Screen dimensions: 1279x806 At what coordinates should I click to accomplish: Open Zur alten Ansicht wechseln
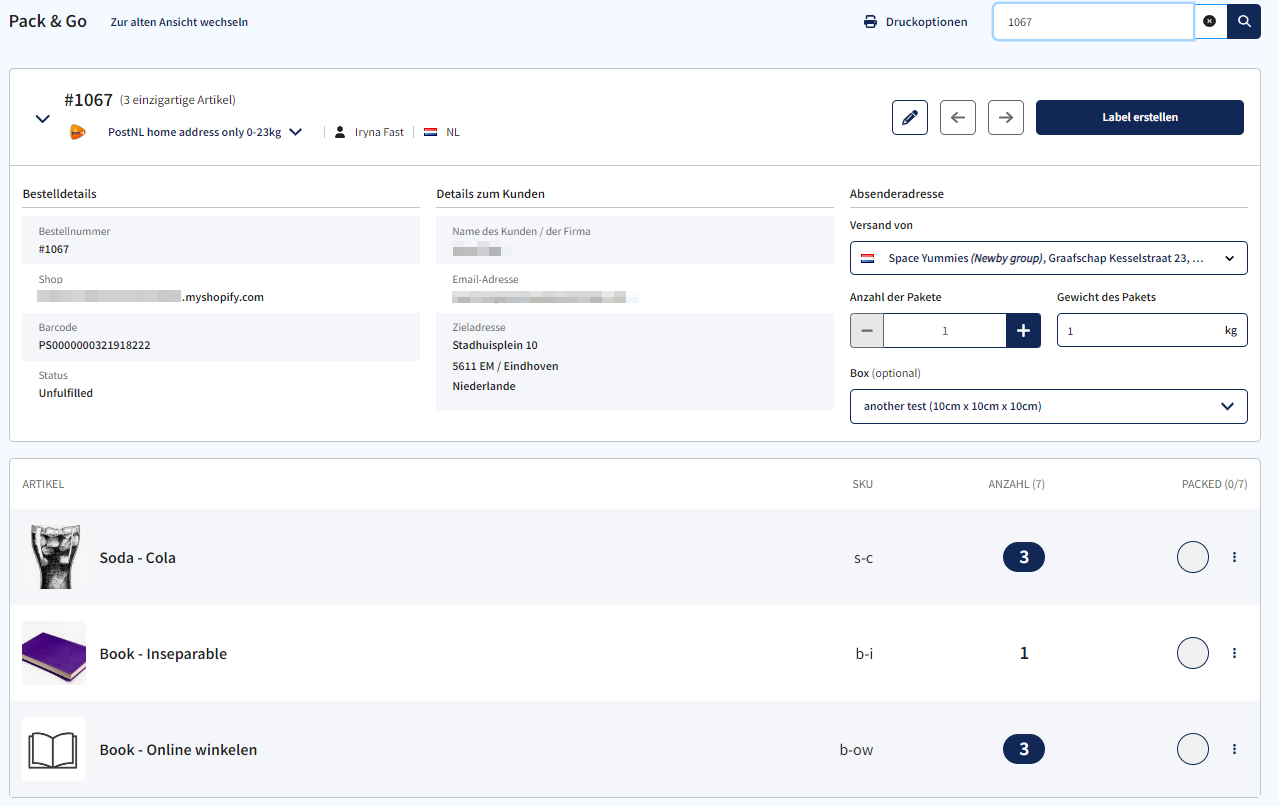click(179, 21)
